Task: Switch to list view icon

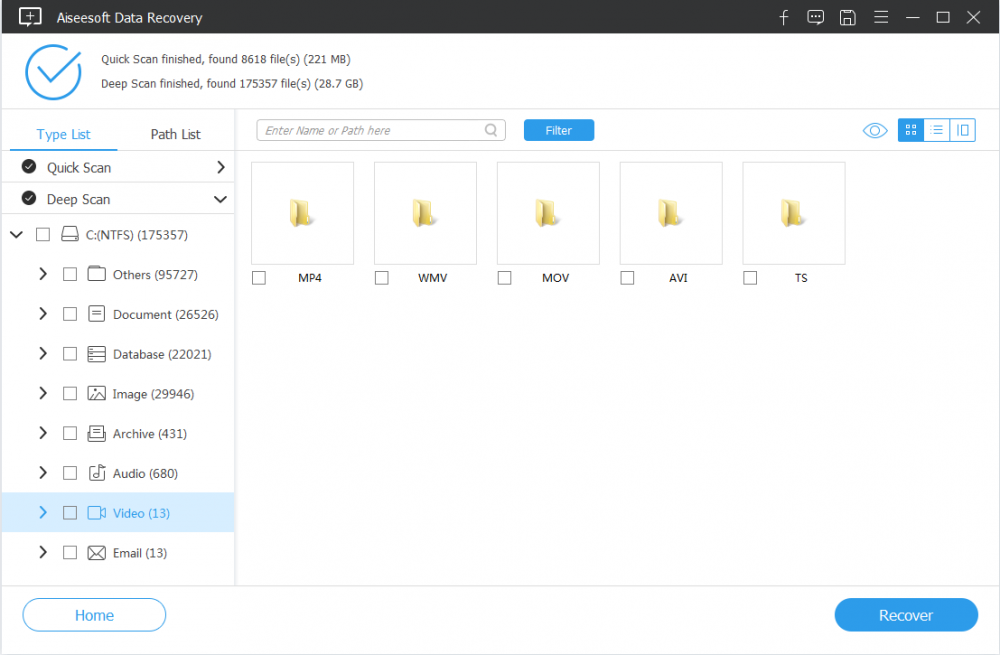Action: pyautogui.click(x=937, y=130)
